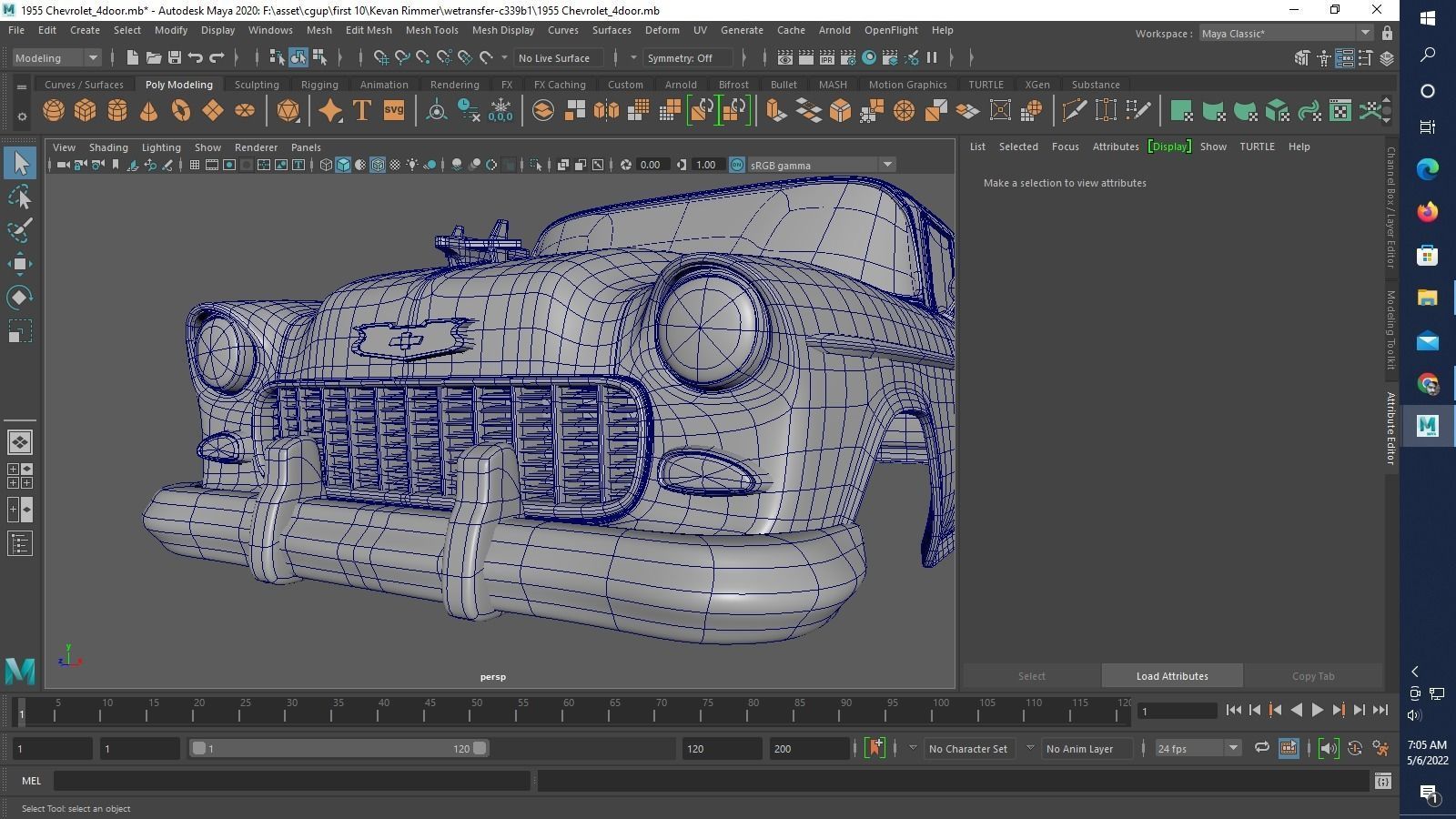Toggle smooth shaded display in the viewport
Image resolution: width=1456 pixels, height=819 pixels.
point(343,165)
